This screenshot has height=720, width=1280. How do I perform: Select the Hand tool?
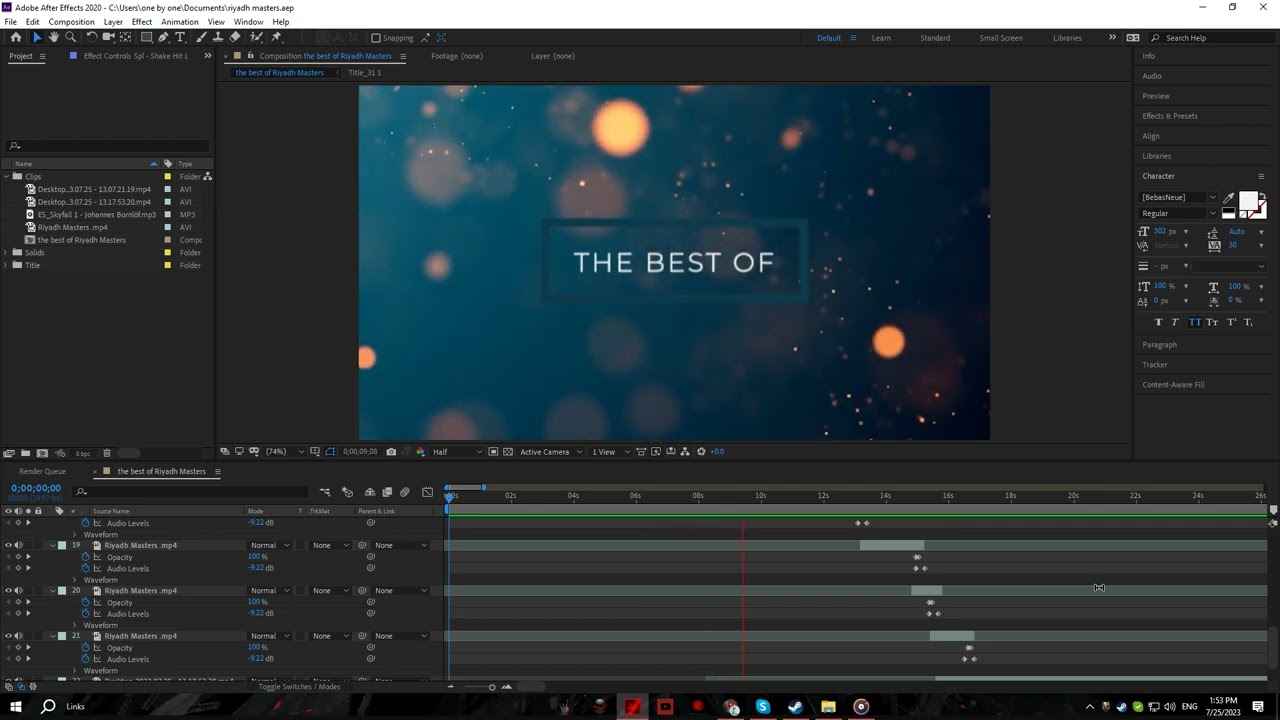[54, 37]
